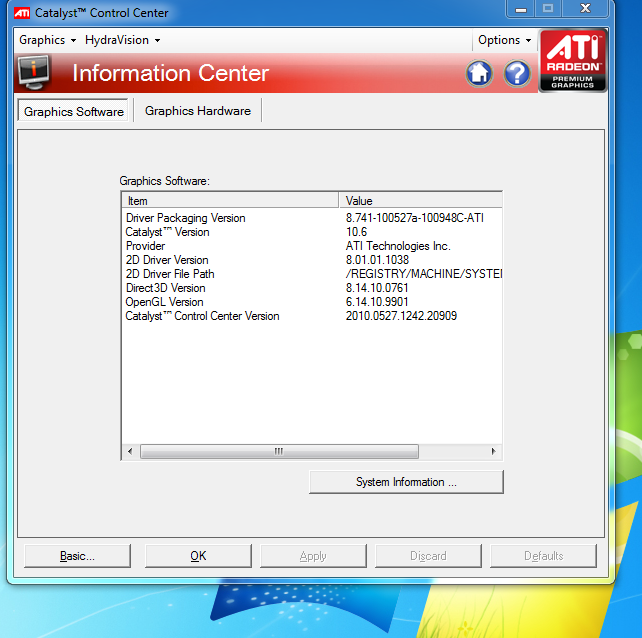The image size is (642, 638).
Task: Click the Home icon in the Information Center banner
Action: [x=479, y=74]
